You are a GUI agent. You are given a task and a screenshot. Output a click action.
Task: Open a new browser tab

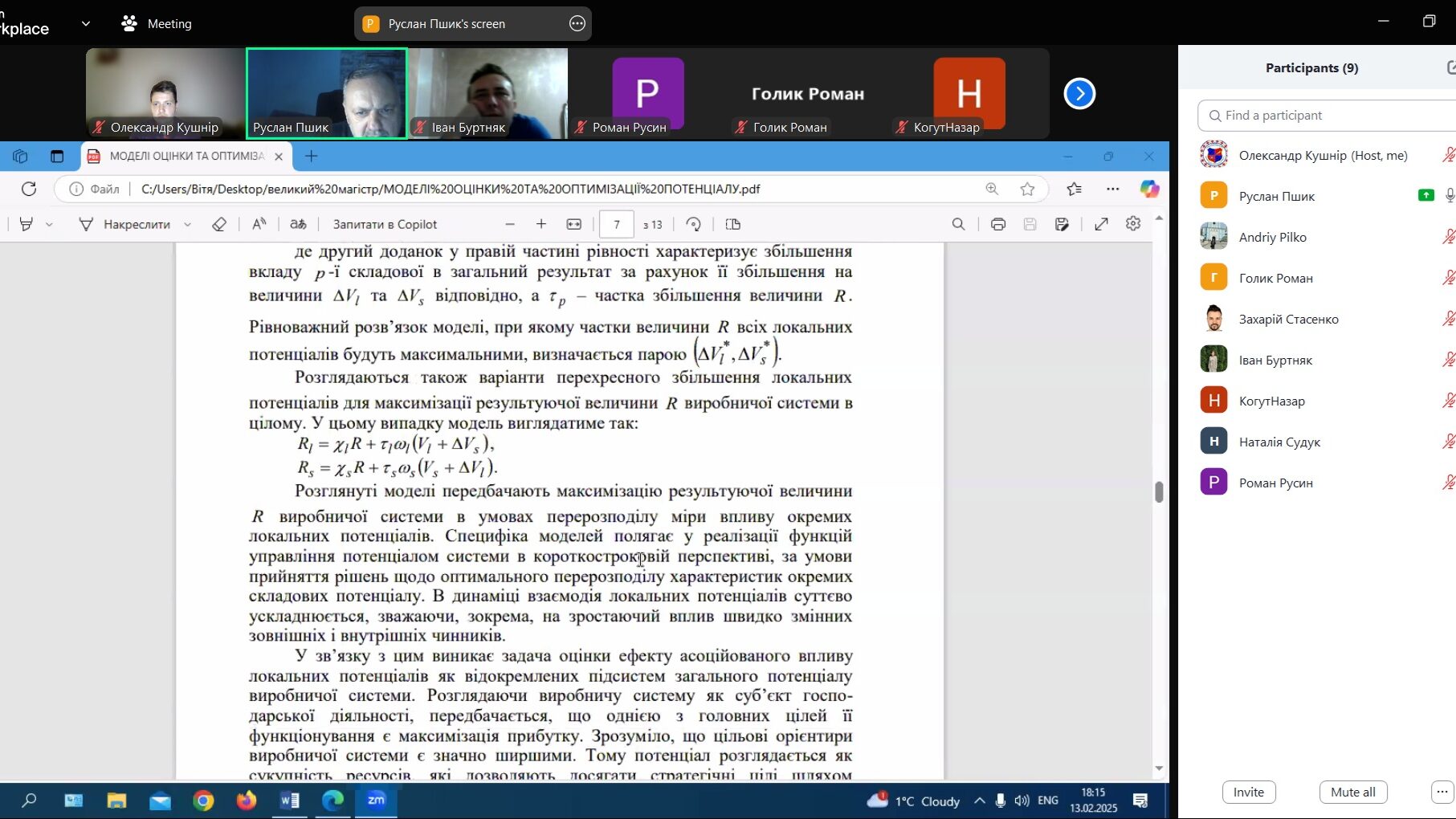(312, 156)
